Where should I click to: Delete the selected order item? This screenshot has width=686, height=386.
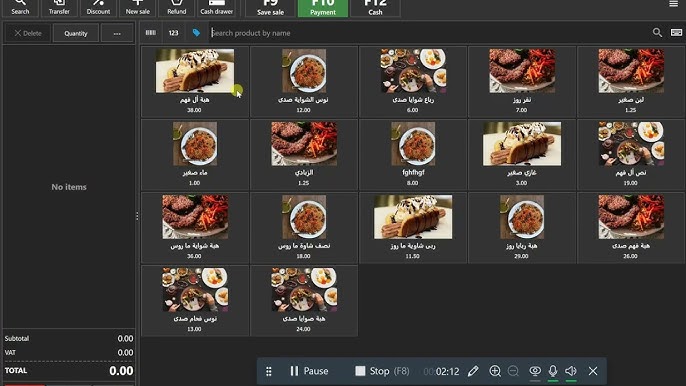28,33
